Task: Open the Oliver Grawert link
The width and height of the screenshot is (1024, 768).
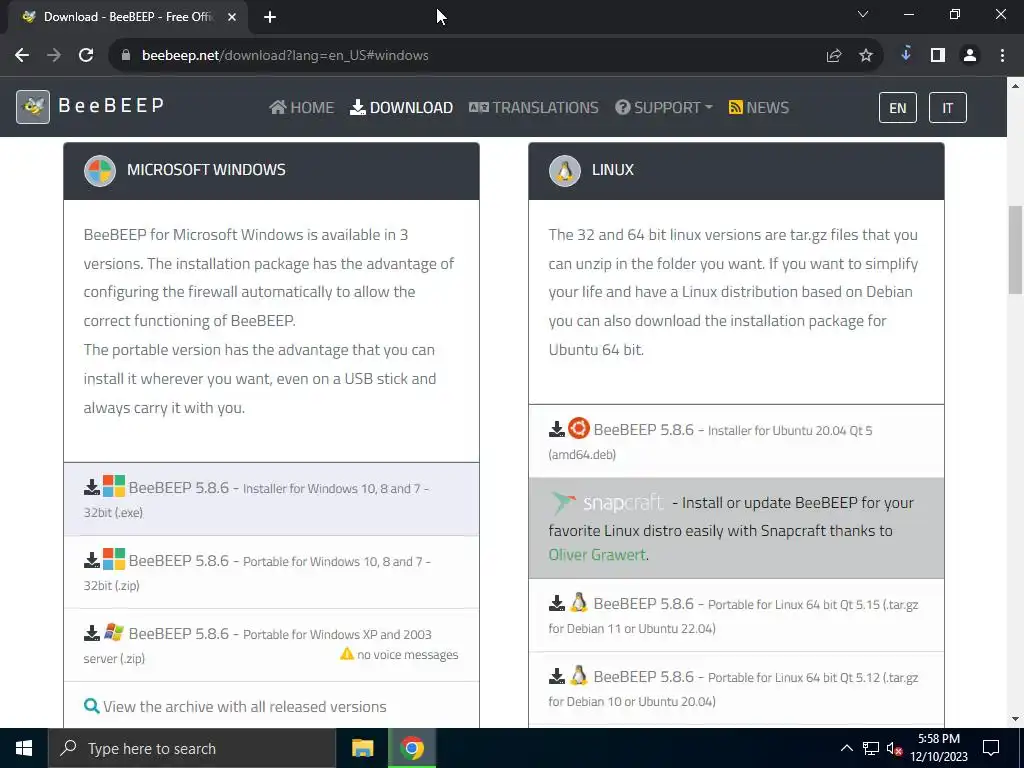Action: point(597,554)
